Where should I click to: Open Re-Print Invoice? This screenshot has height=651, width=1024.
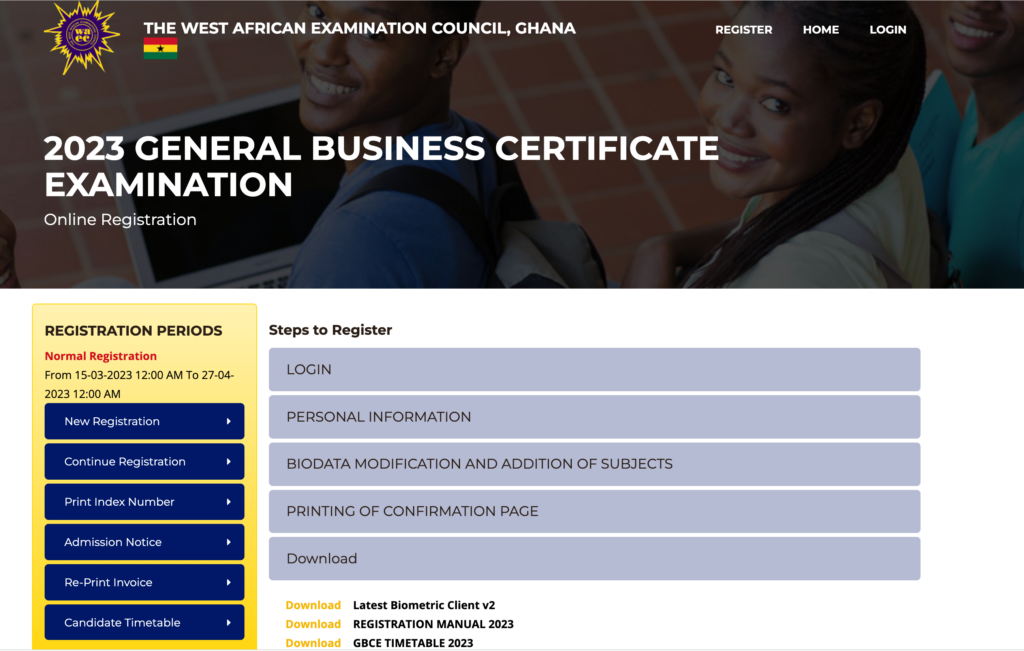(x=144, y=582)
